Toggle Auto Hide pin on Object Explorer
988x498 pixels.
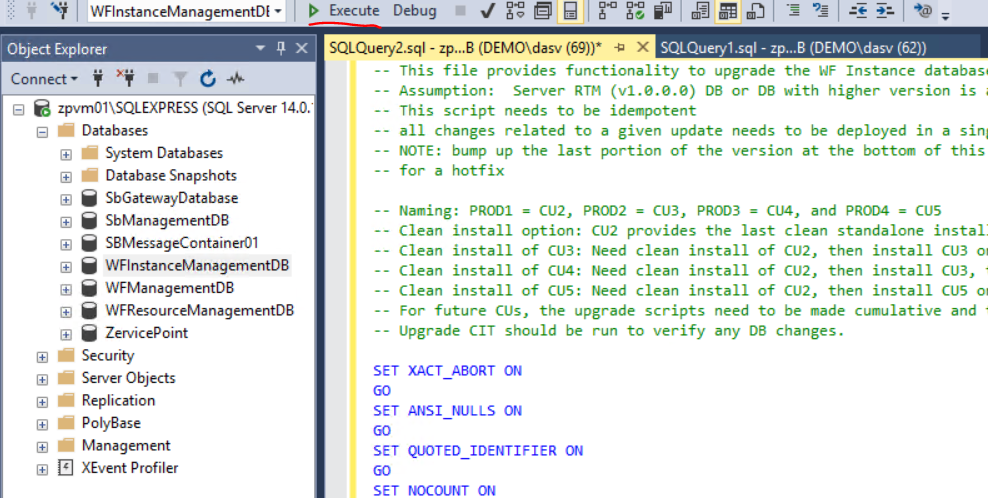(x=281, y=49)
